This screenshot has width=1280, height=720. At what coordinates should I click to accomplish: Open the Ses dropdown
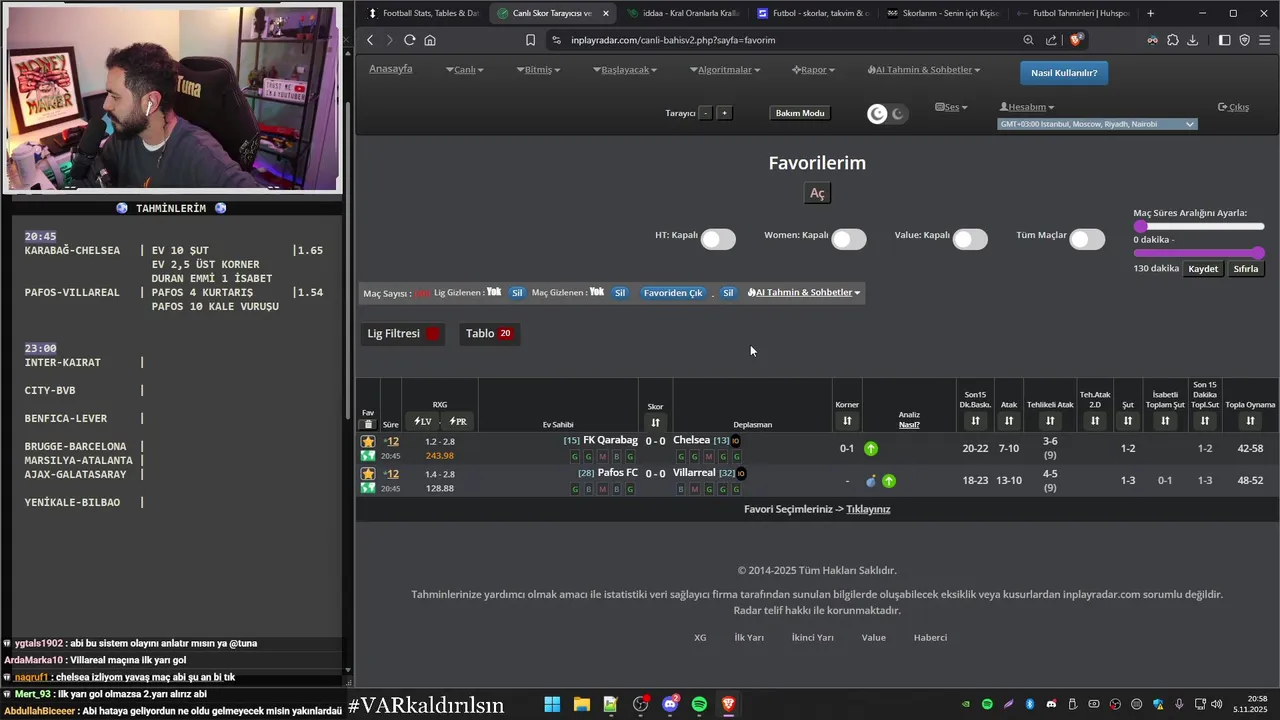point(951,107)
